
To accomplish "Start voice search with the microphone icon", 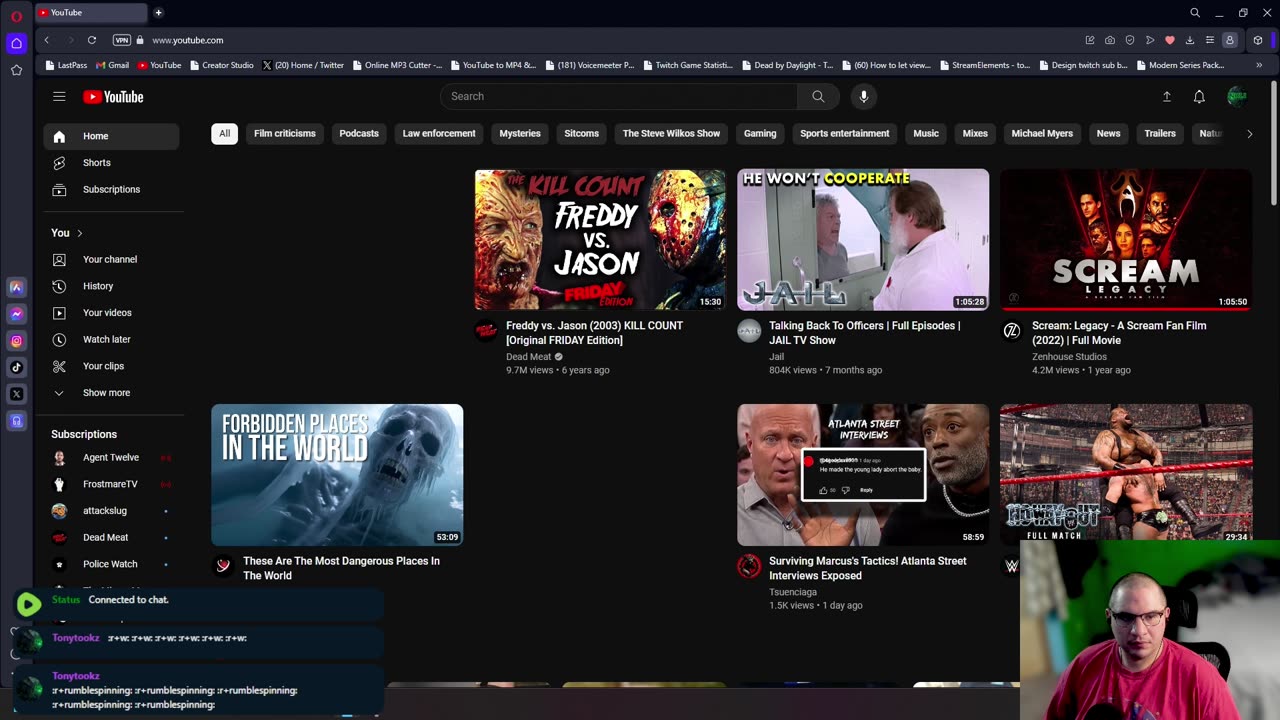I will click(864, 96).
